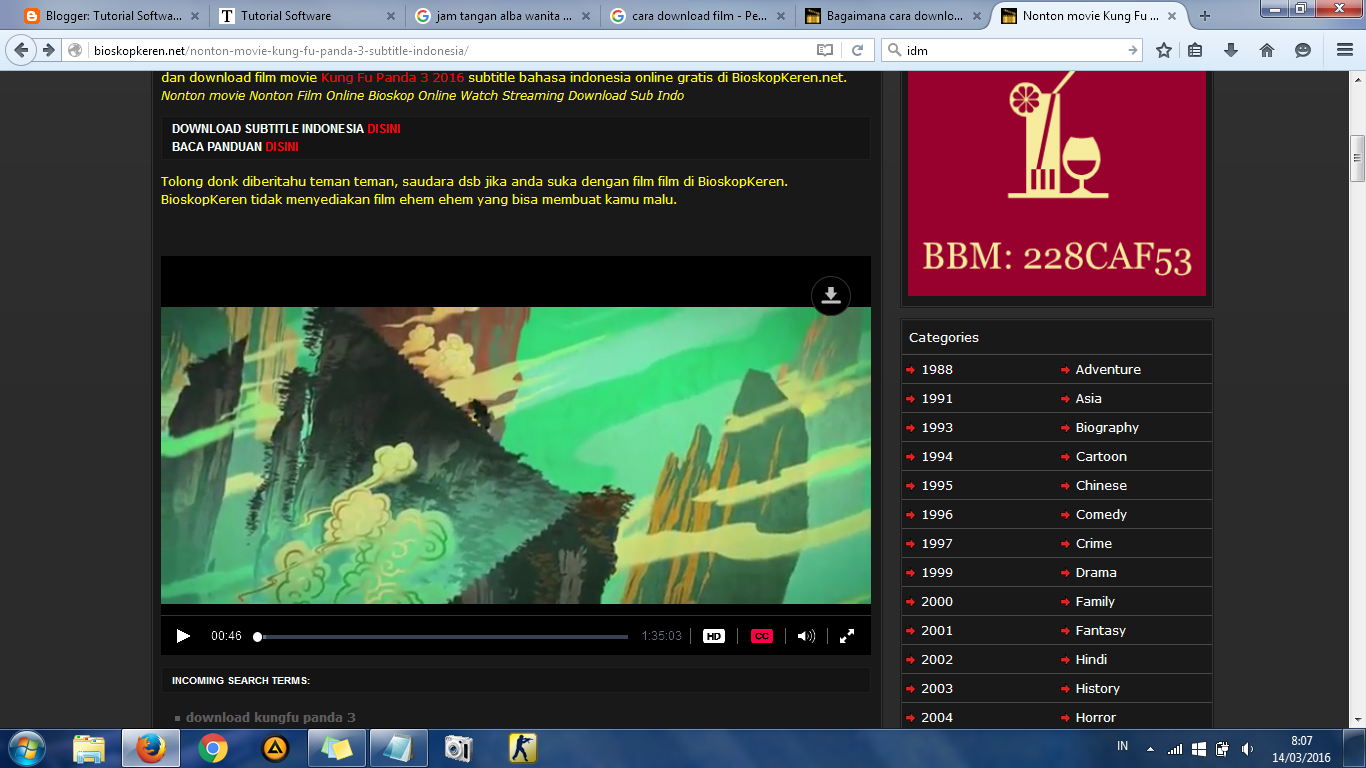1366x768 pixels.
Task: Open the Adventure category
Action: click(1108, 370)
